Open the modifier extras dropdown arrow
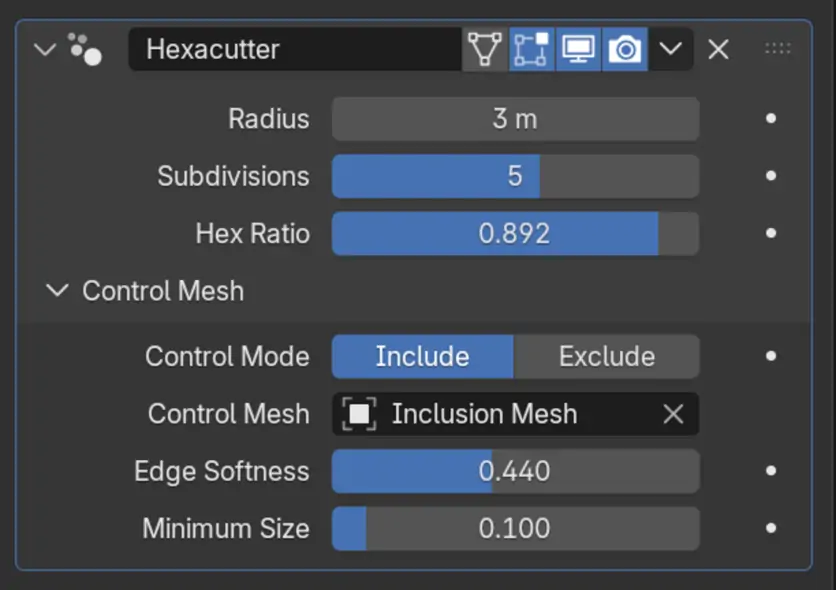 [x=671, y=49]
